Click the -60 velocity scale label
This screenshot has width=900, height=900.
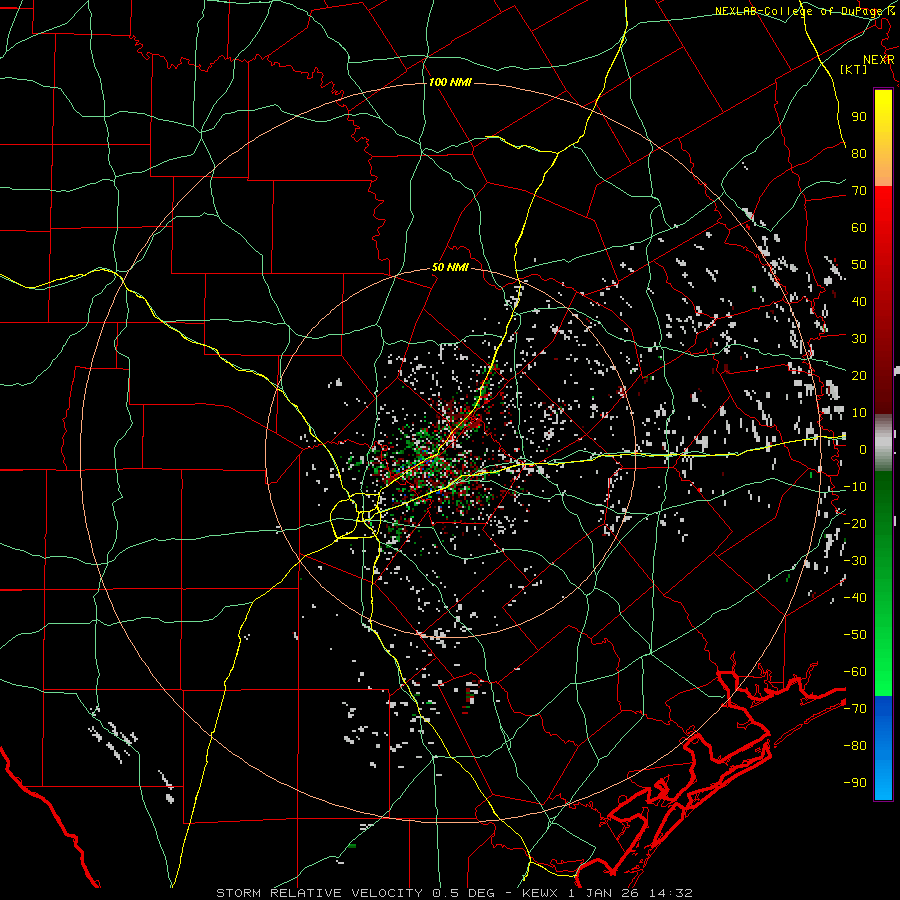click(x=855, y=672)
